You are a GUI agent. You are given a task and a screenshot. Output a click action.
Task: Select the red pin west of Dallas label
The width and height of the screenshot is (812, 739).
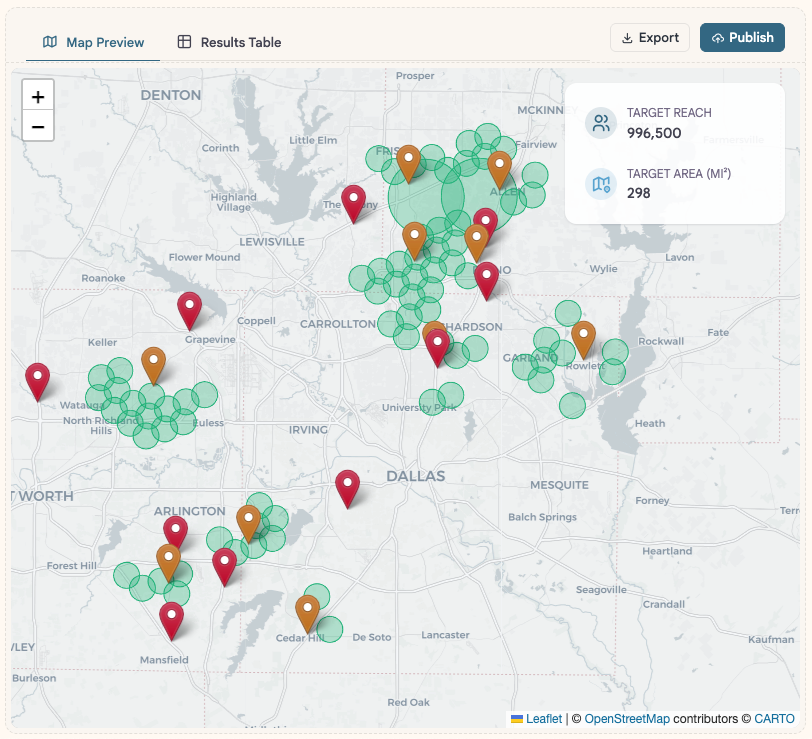pos(347,487)
